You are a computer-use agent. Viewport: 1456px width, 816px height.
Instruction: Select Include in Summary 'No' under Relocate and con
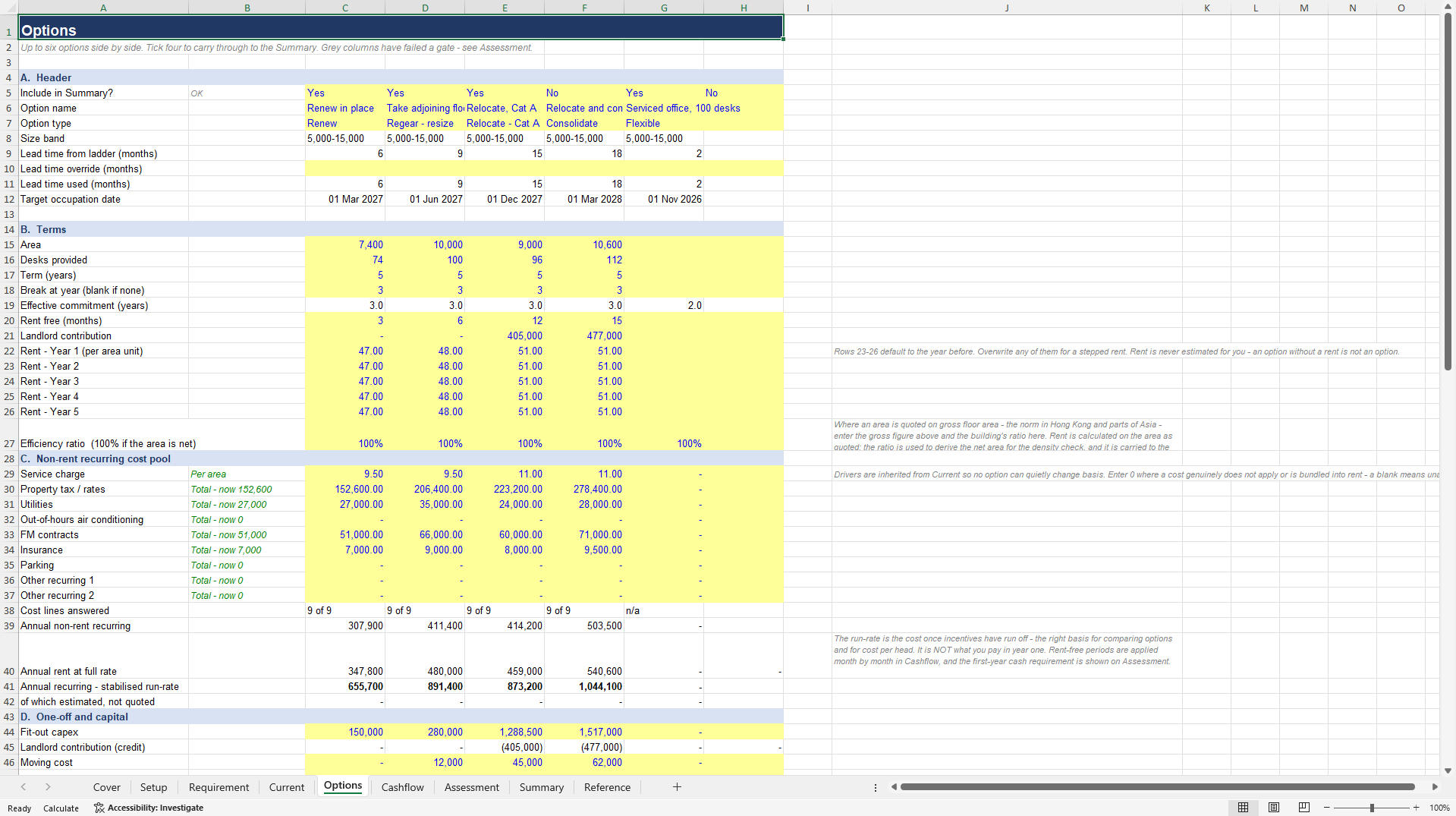[x=584, y=93]
